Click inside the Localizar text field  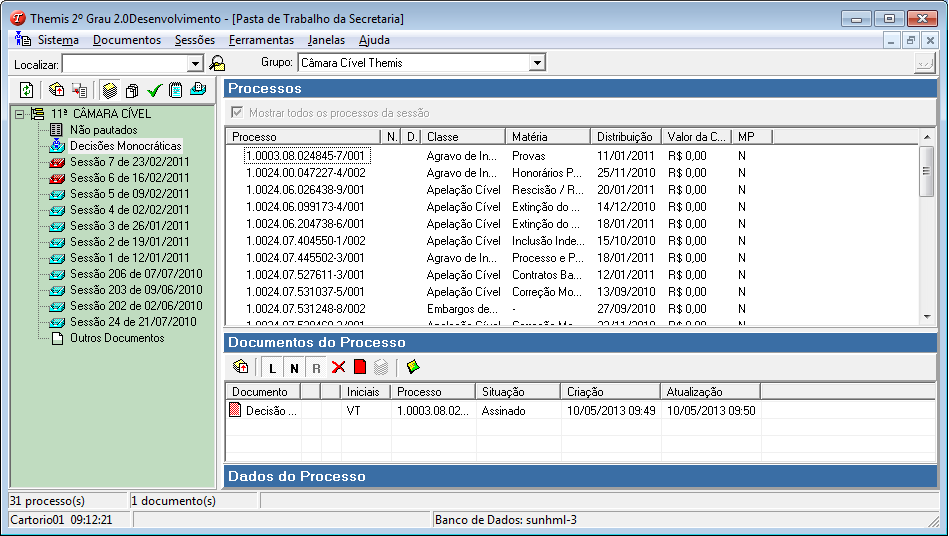(x=125, y=64)
